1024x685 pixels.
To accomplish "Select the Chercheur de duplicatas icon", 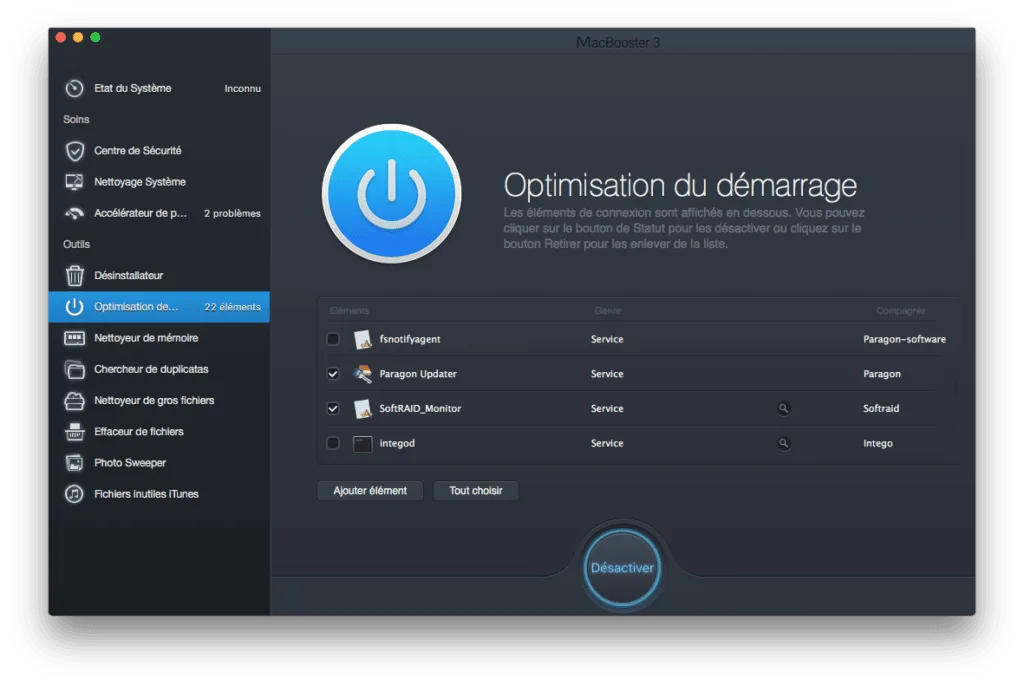I will click(74, 369).
